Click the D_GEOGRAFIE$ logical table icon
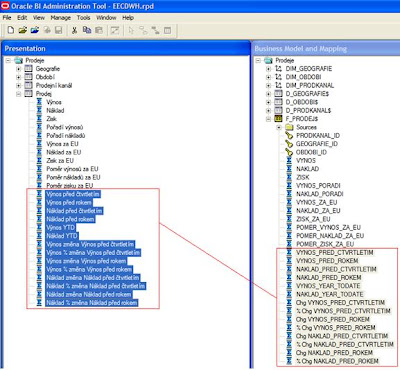400x370 pixels. 278,94
